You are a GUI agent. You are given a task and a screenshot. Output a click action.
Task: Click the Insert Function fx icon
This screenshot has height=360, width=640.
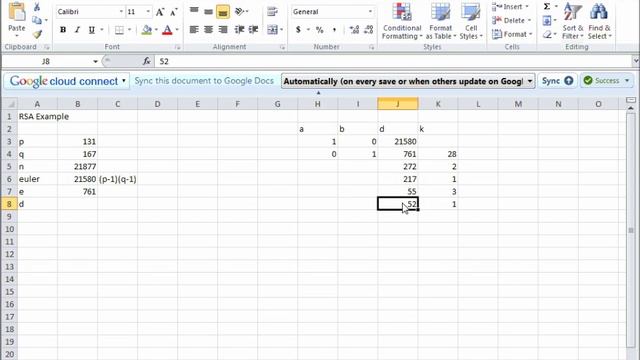(x=147, y=61)
